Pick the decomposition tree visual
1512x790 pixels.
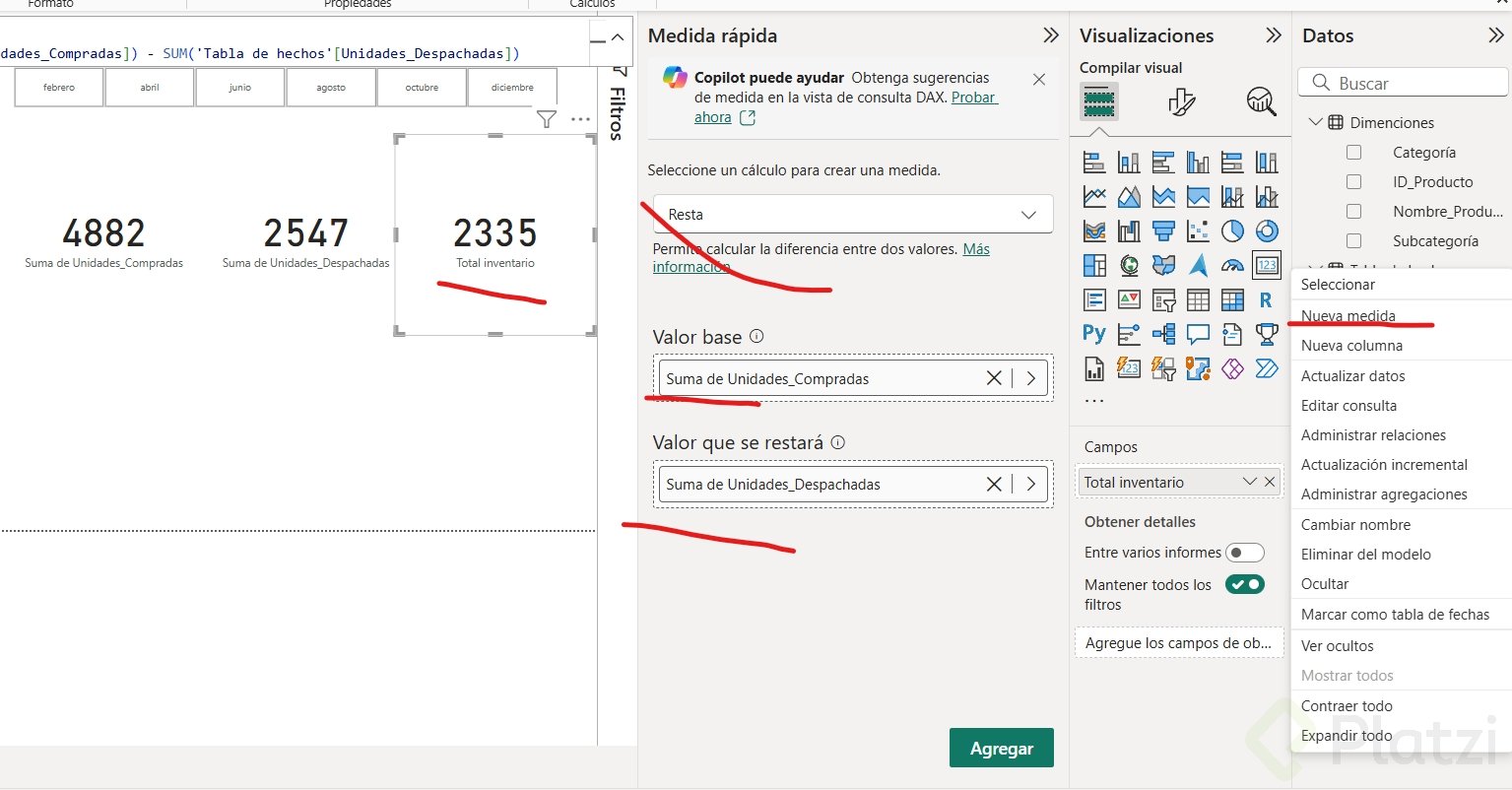[x=1163, y=334]
